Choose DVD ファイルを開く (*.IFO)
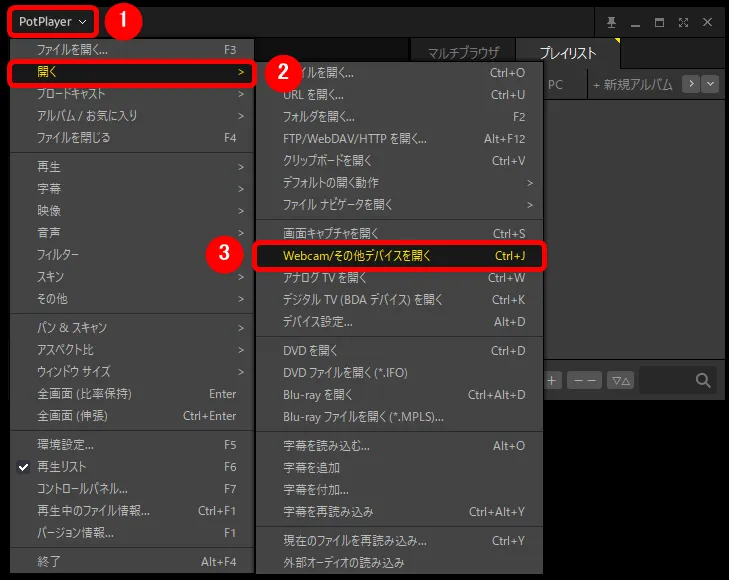729x580 pixels. click(x=399, y=373)
